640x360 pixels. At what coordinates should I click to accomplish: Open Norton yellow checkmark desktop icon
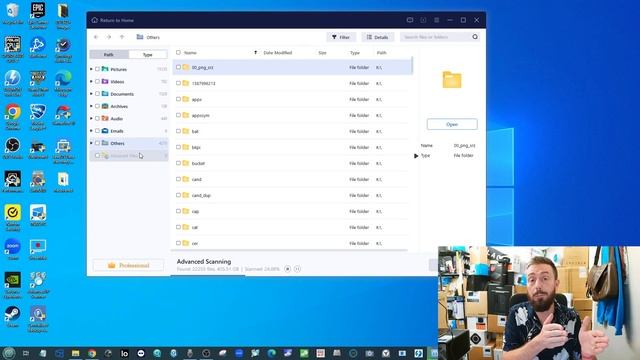13,218
